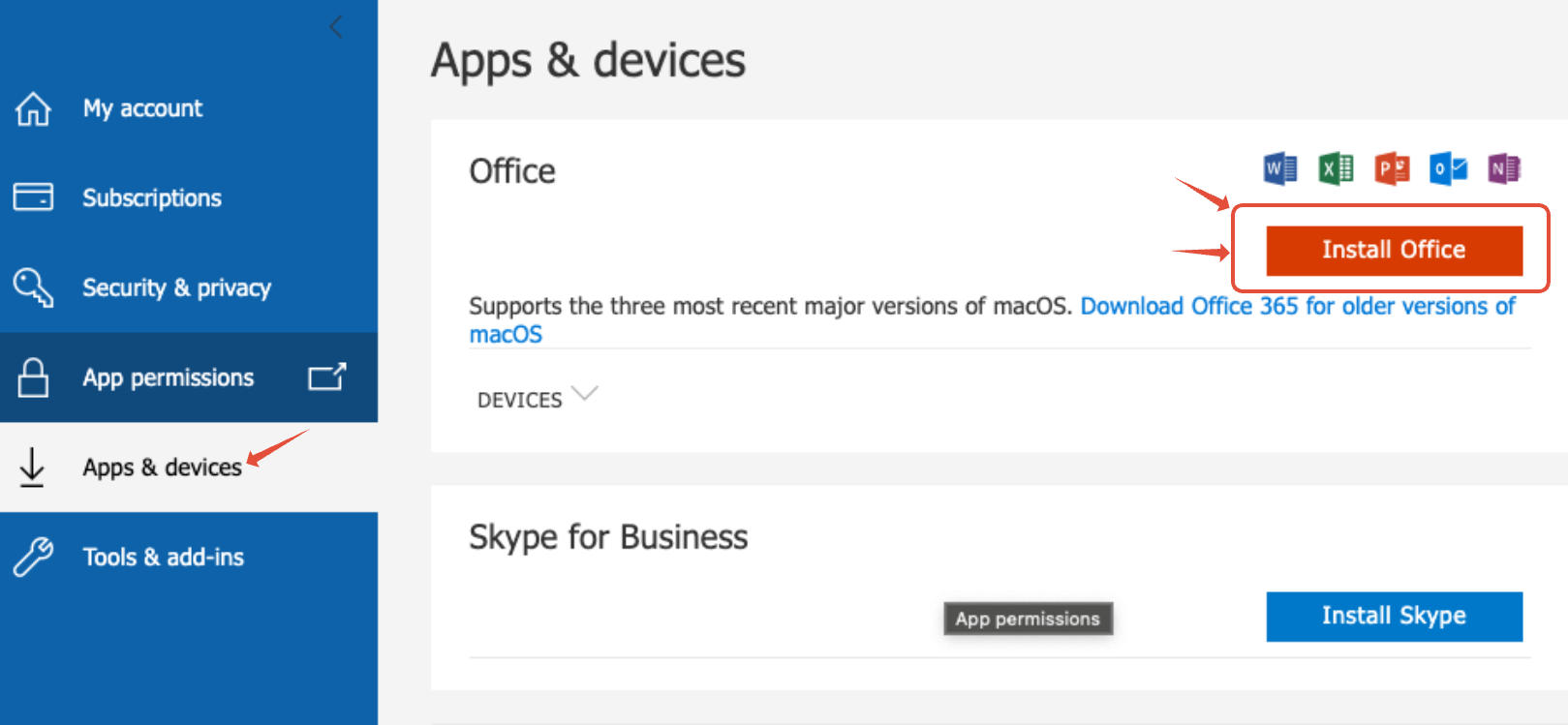
Task: Go to Subscriptions in the sidebar
Action: pyautogui.click(x=189, y=197)
